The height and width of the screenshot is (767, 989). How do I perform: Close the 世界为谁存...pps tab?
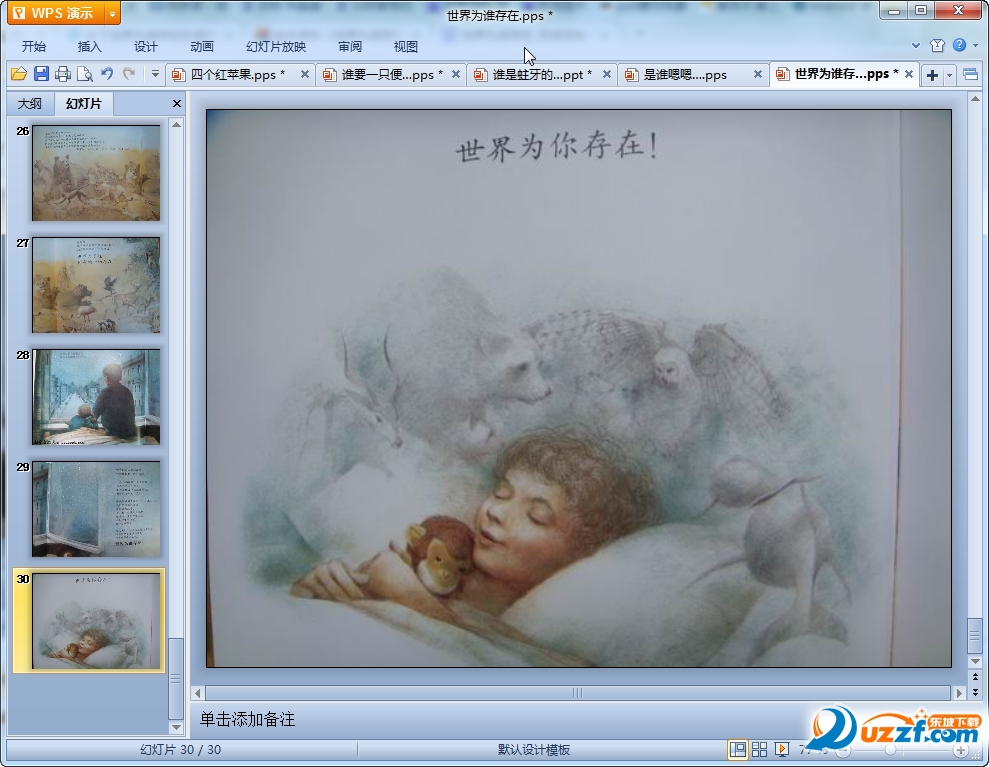click(x=909, y=74)
